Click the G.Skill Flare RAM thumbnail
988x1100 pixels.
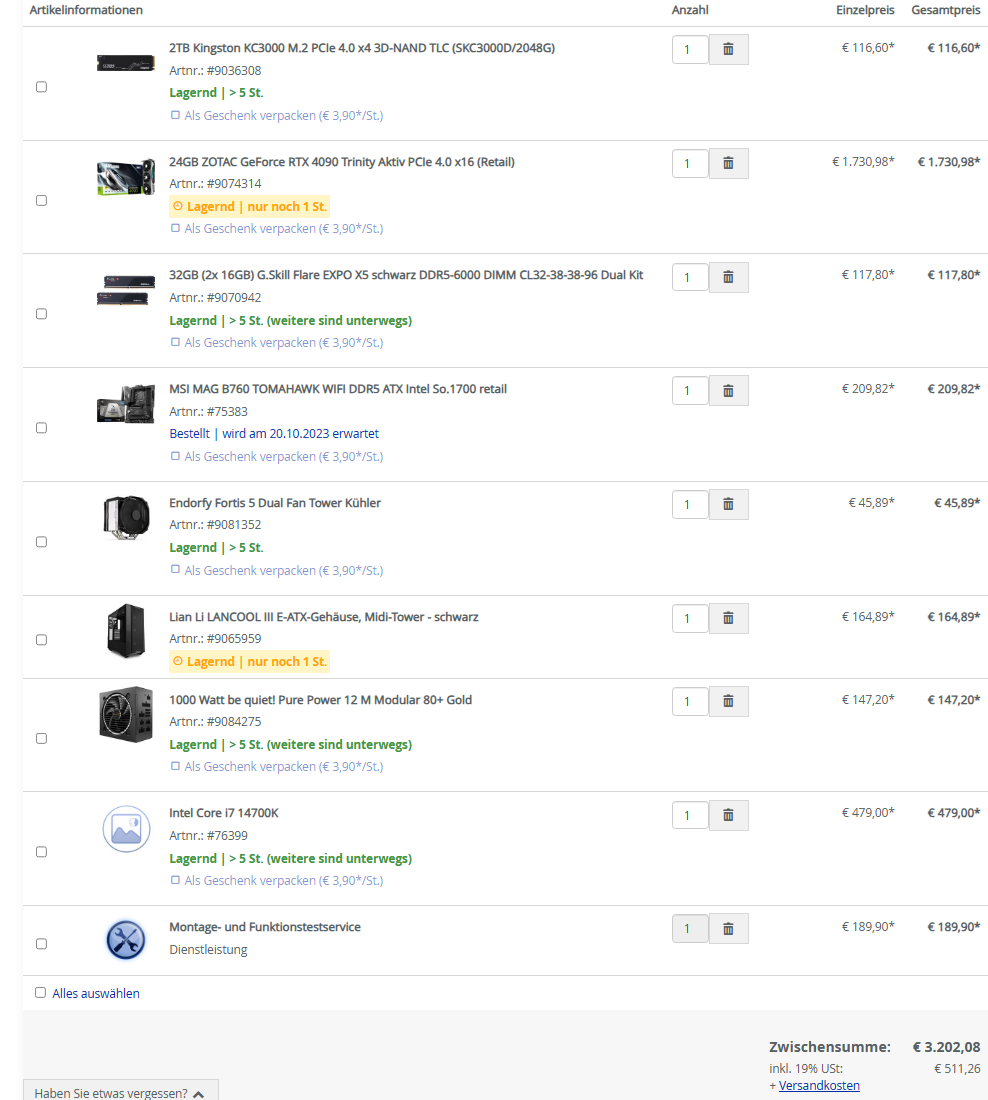[x=126, y=290]
